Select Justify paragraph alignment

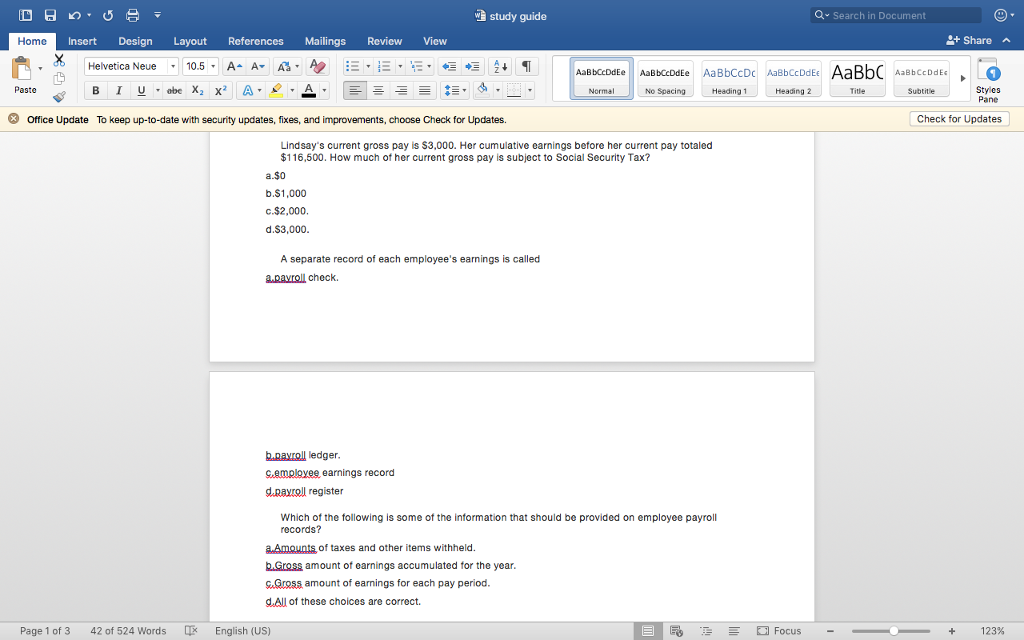[x=424, y=90]
